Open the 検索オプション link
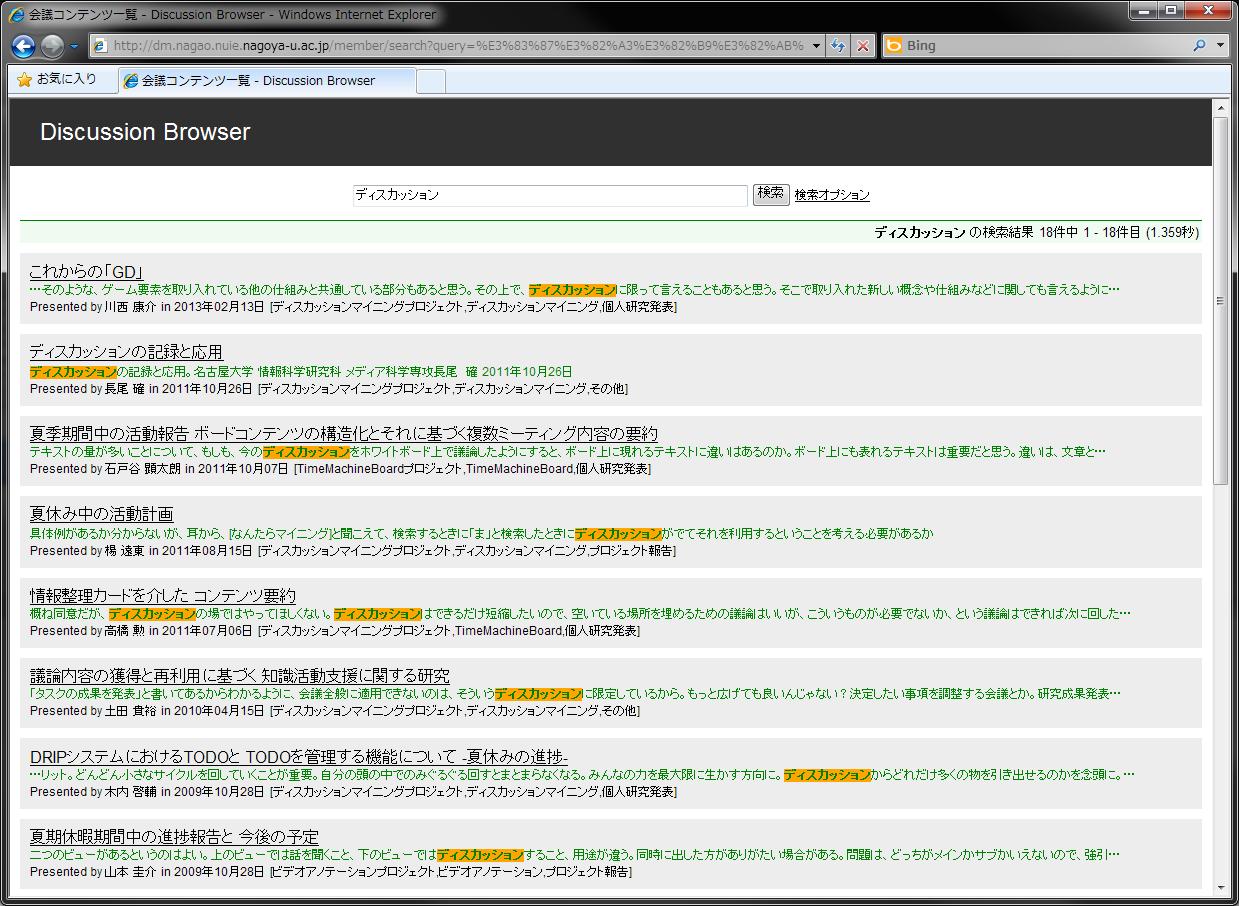The height and width of the screenshot is (906, 1239). [832, 195]
